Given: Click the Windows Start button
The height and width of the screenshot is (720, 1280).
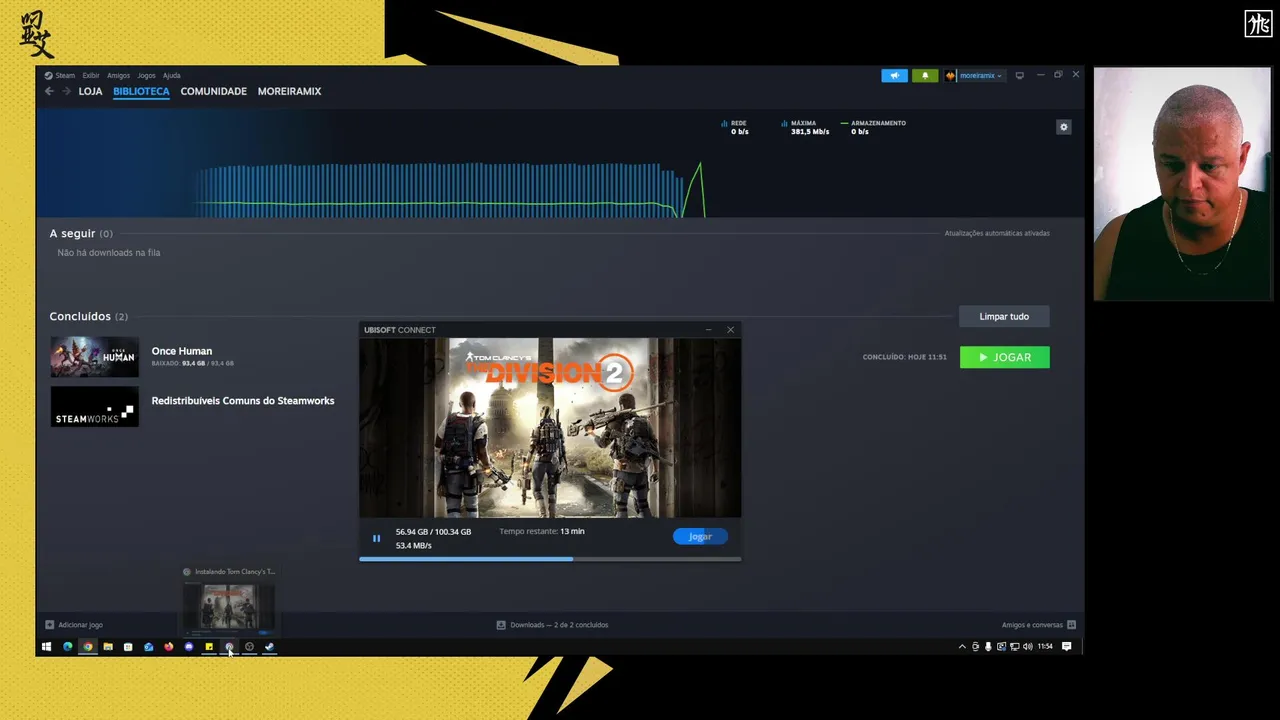Looking at the screenshot, I should click(46, 647).
